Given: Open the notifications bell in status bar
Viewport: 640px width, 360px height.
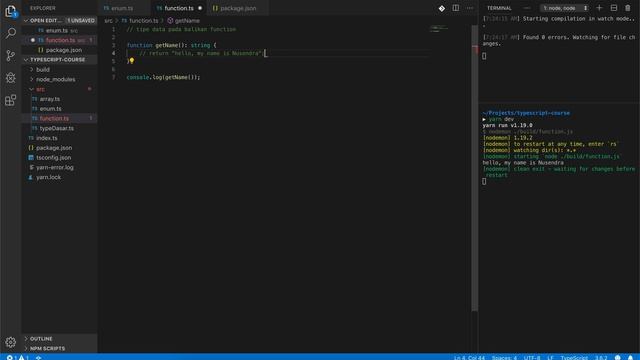Looking at the screenshot, I should click(x=631, y=358).
